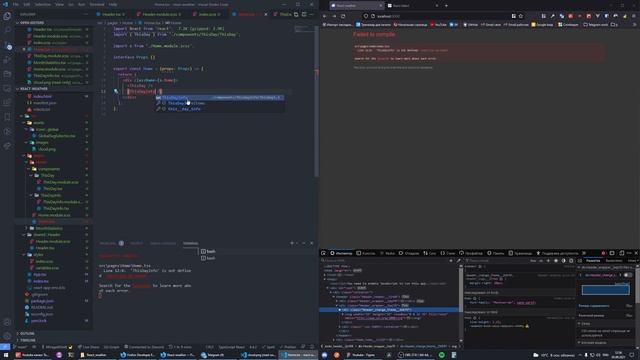Collapse the selected div node in Inspector
The image size is (640, 360).
340,310
